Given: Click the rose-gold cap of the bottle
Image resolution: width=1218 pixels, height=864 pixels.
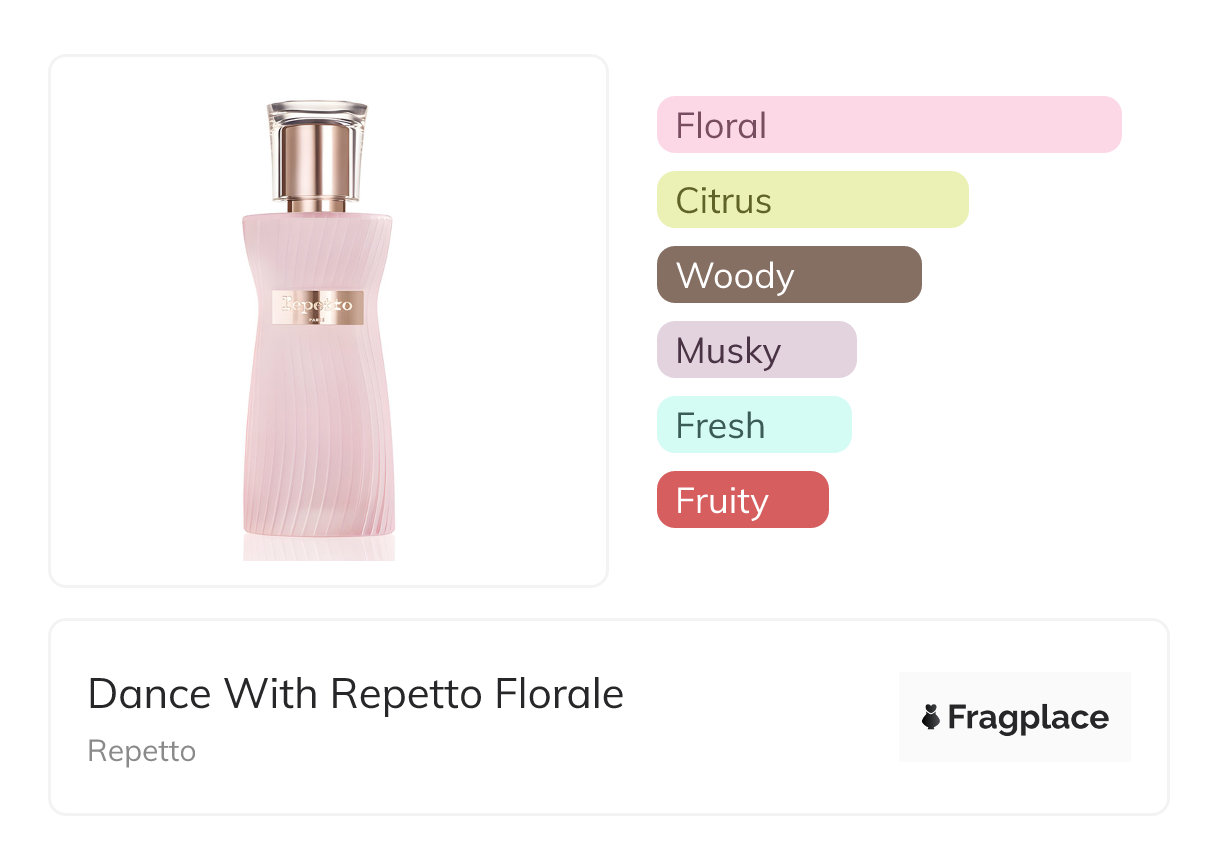Looking at the screenshot, I should click(317, 160).
